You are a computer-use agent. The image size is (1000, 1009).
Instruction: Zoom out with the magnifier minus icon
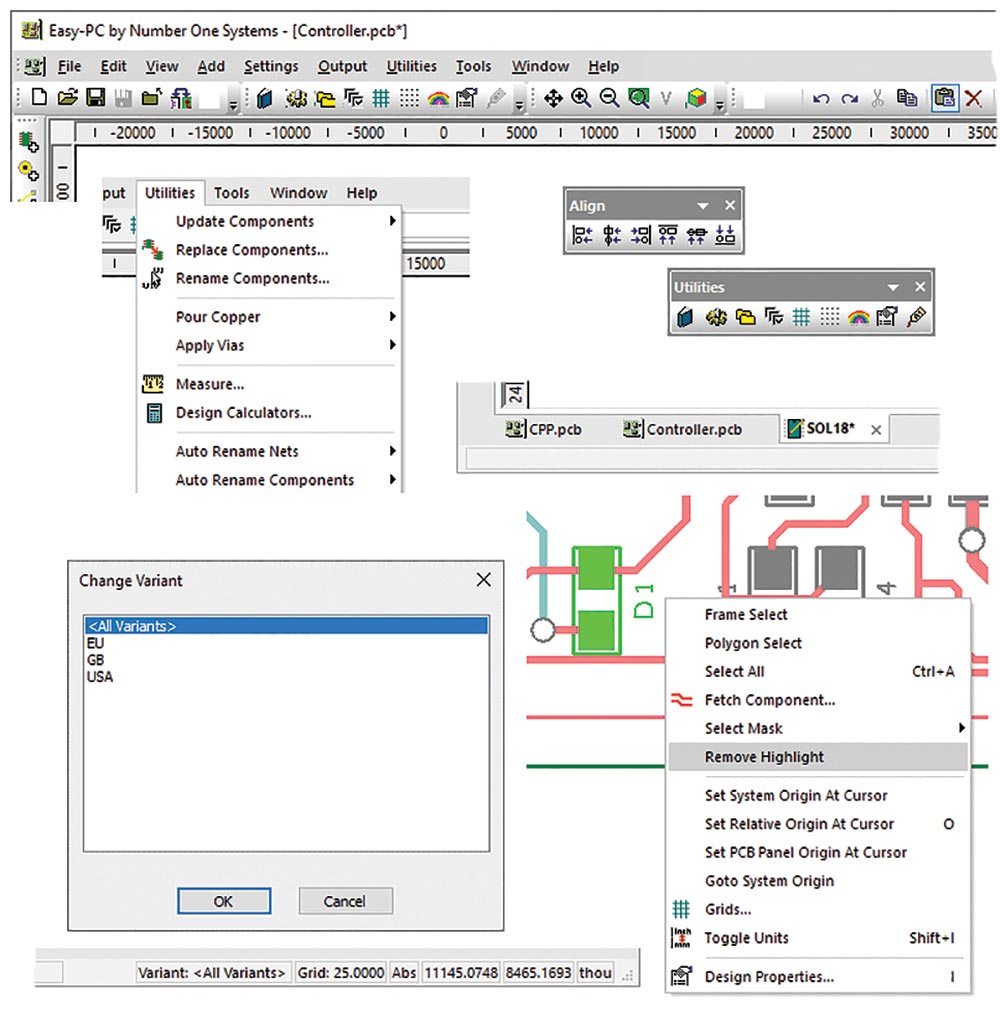609,98
